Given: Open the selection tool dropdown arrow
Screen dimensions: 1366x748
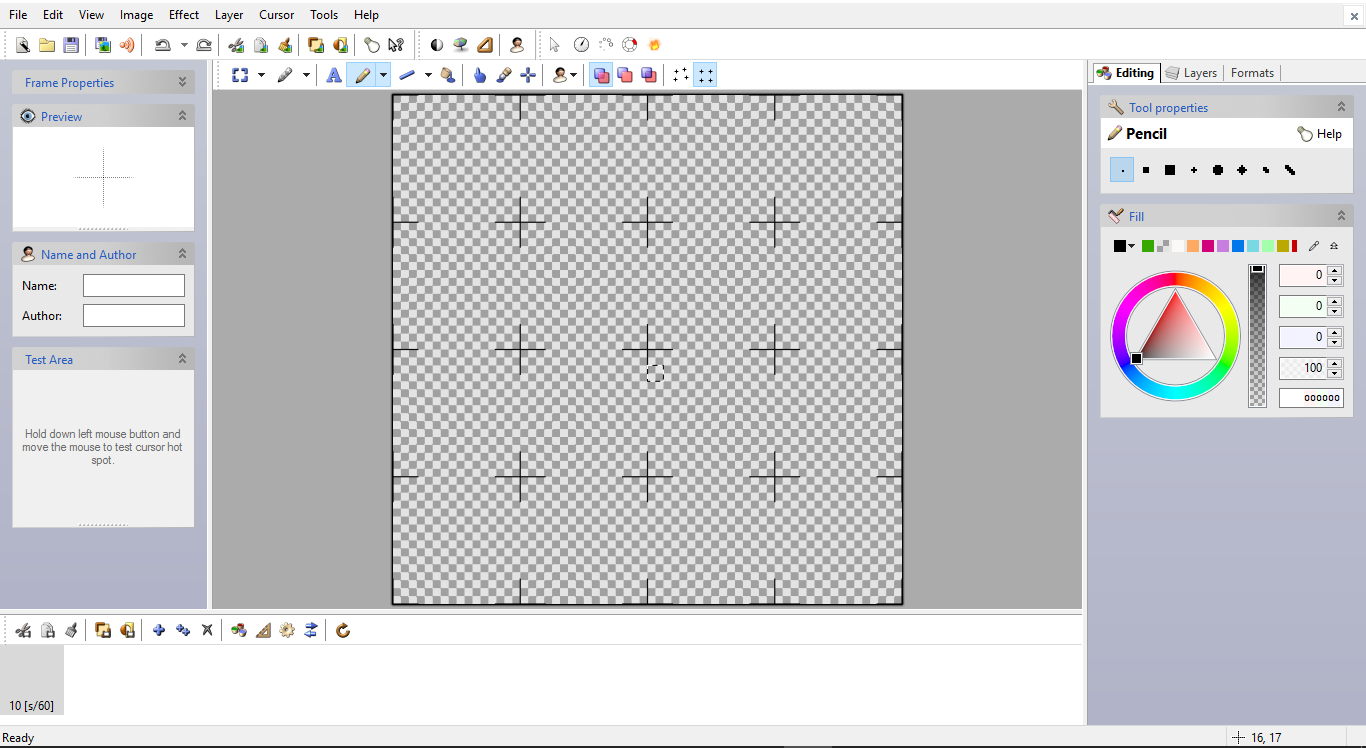Looking at the screenshot, I should pyautogui.click(x=261, y=75).
